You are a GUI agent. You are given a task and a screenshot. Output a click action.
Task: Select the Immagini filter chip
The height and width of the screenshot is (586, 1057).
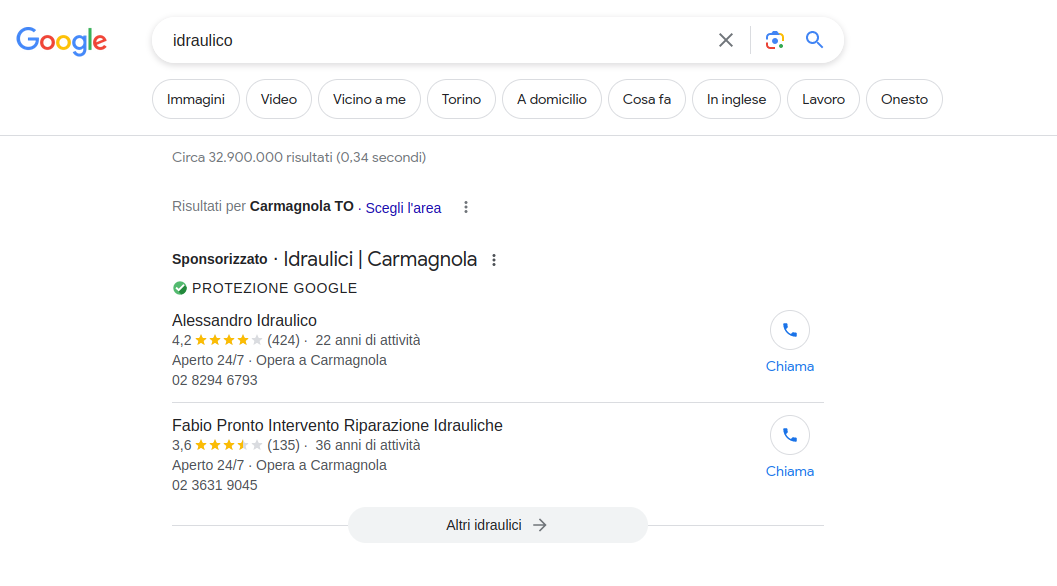[195, 99]
